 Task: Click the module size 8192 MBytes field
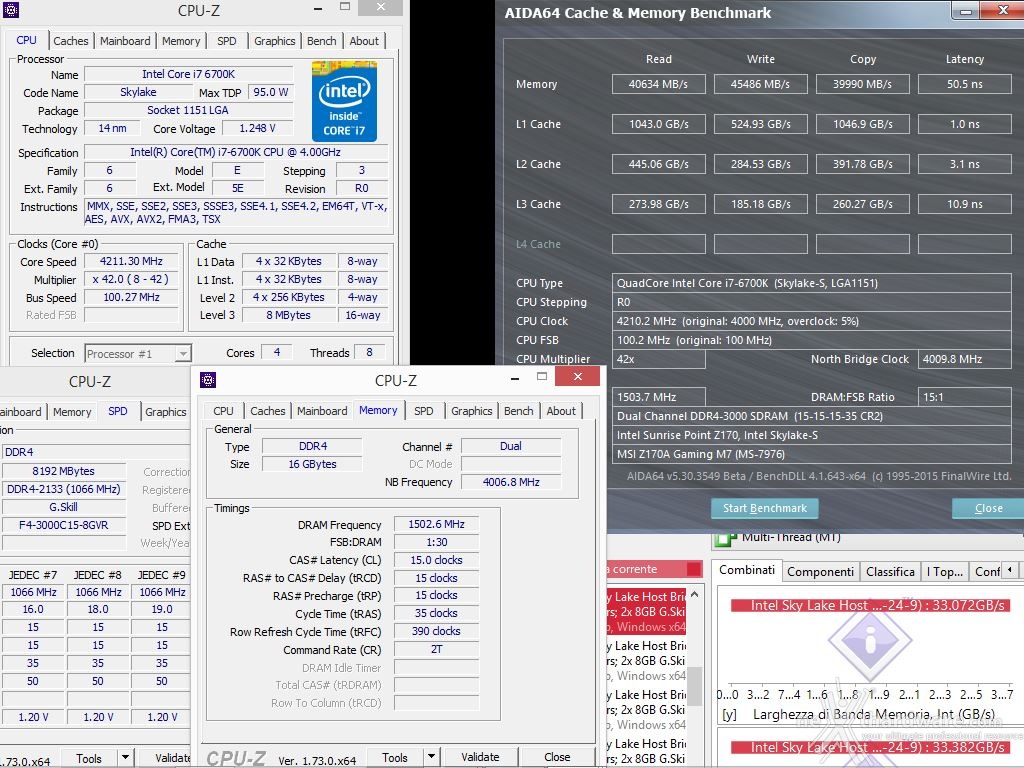point(63,471)
